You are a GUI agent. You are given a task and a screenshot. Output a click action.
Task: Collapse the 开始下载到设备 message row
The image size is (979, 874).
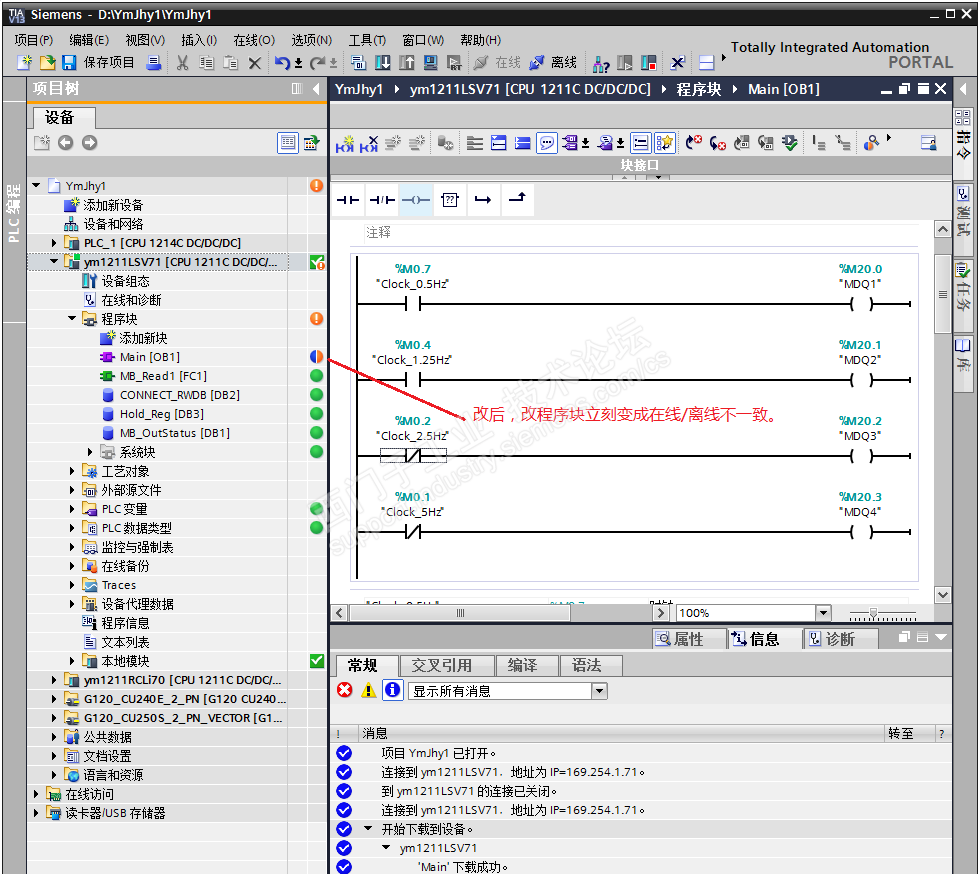tap(368, 828)
